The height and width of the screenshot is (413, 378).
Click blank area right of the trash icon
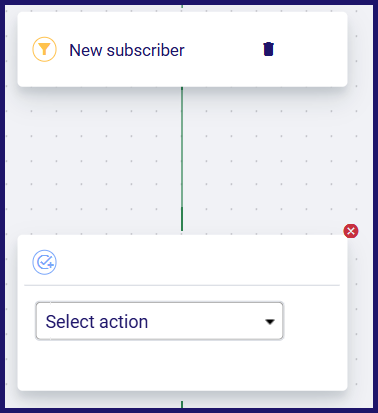pos(310,49)
